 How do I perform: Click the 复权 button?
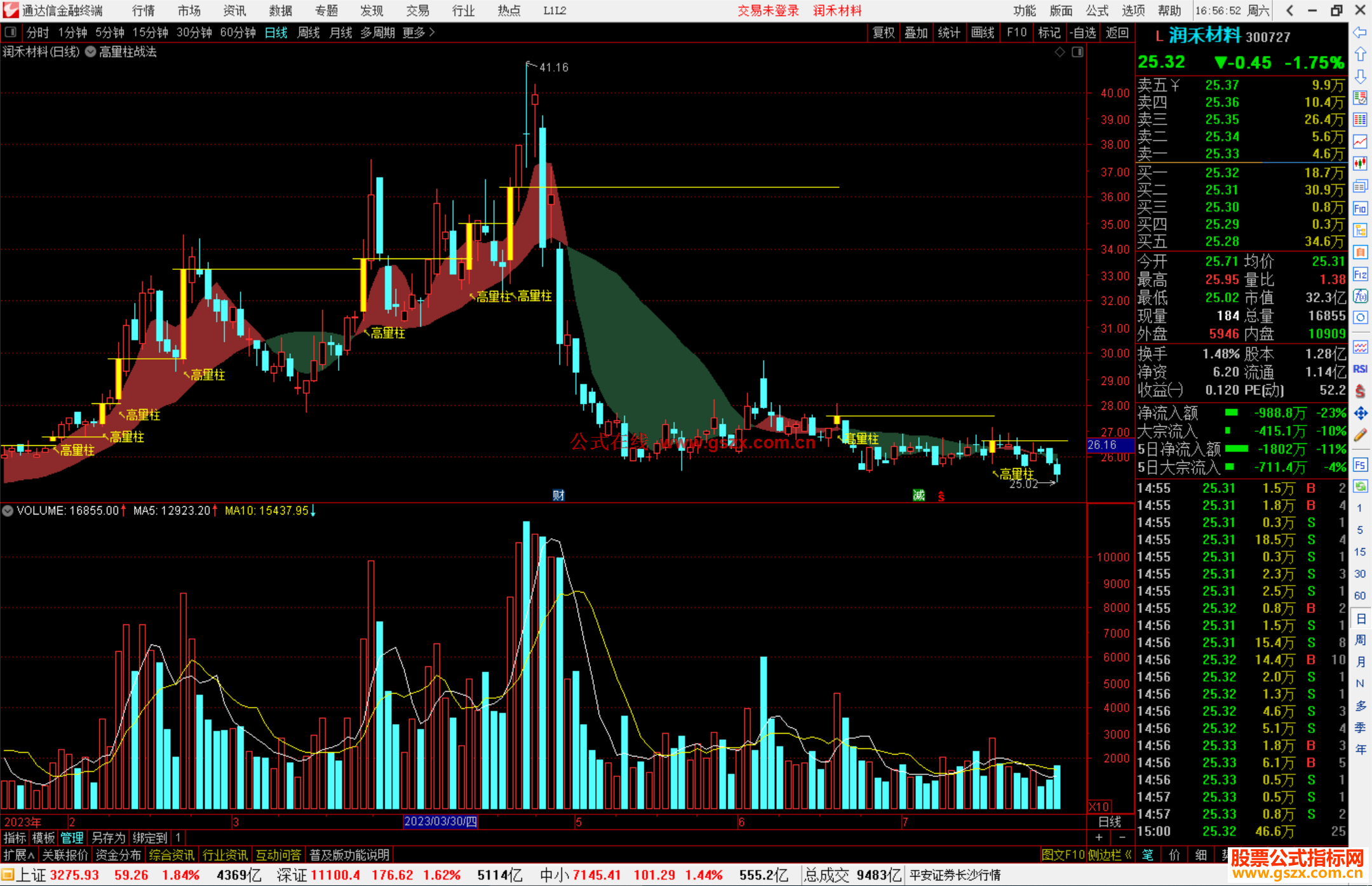[883, 32]
